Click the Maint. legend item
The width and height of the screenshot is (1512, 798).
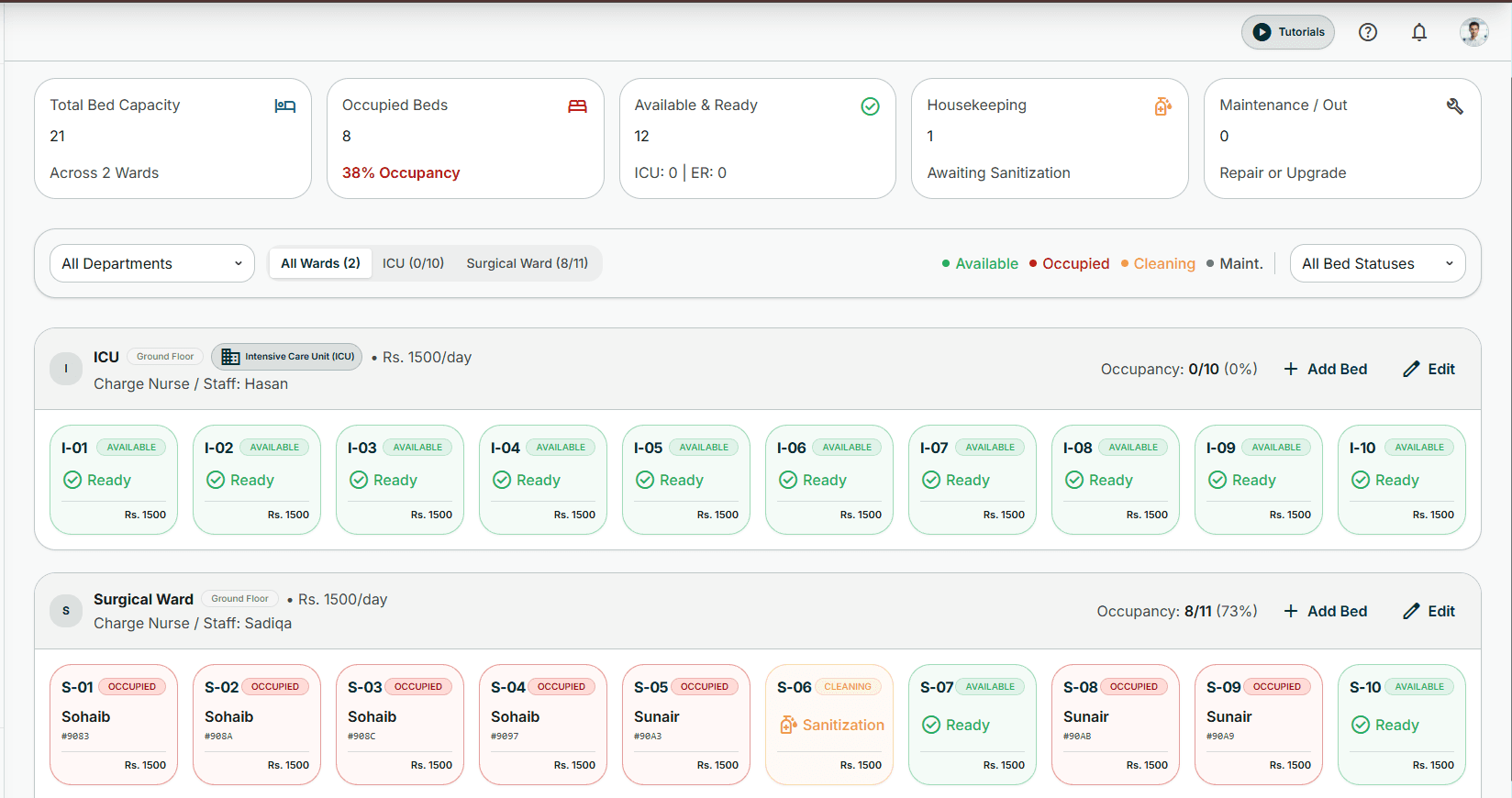(x=1235, y=264)
